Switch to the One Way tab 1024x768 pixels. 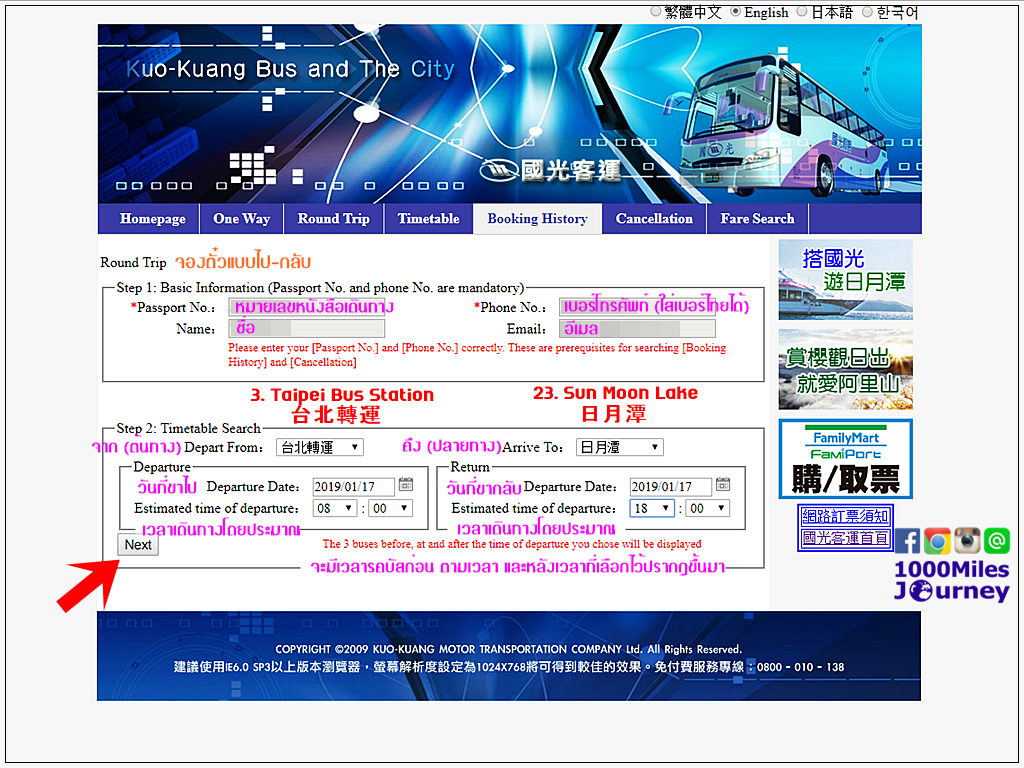[x=242, y=219]
